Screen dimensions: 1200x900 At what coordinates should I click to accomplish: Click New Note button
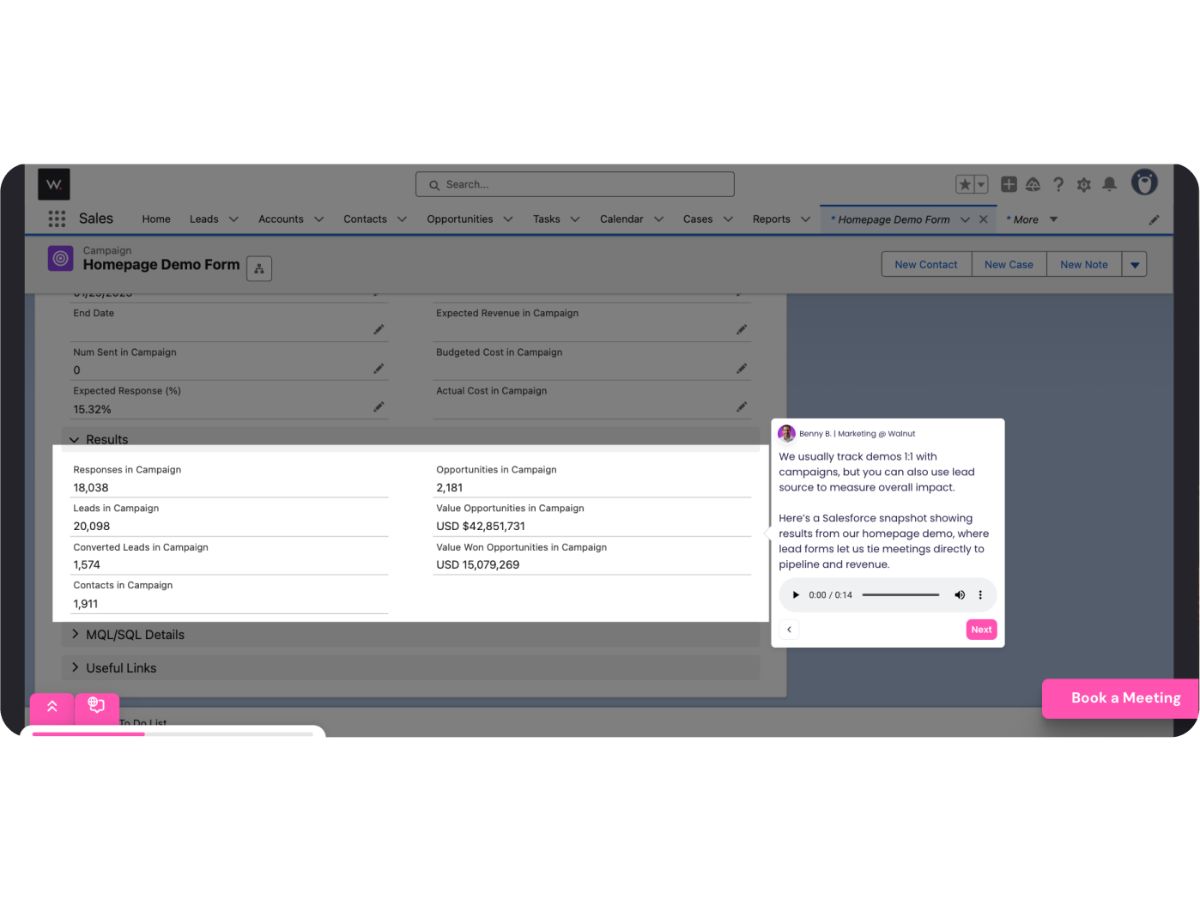coord(1084,264)
